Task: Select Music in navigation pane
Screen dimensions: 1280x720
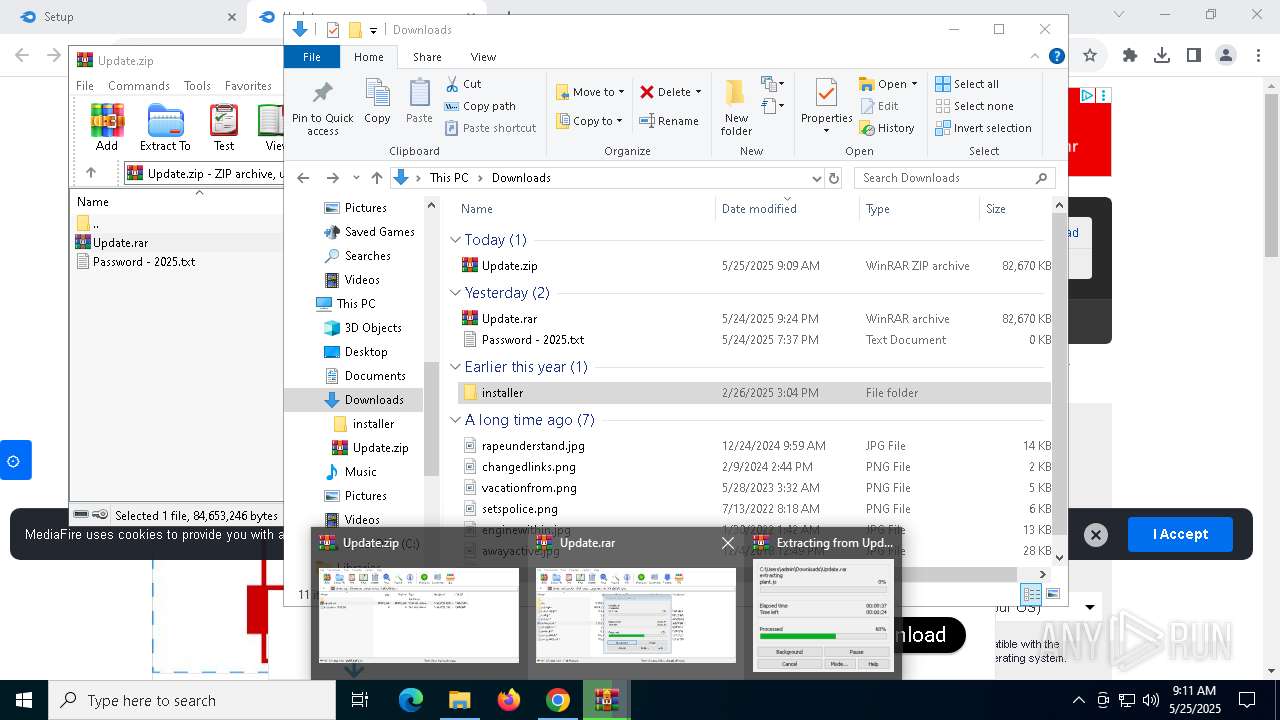Action: point(360,472)
